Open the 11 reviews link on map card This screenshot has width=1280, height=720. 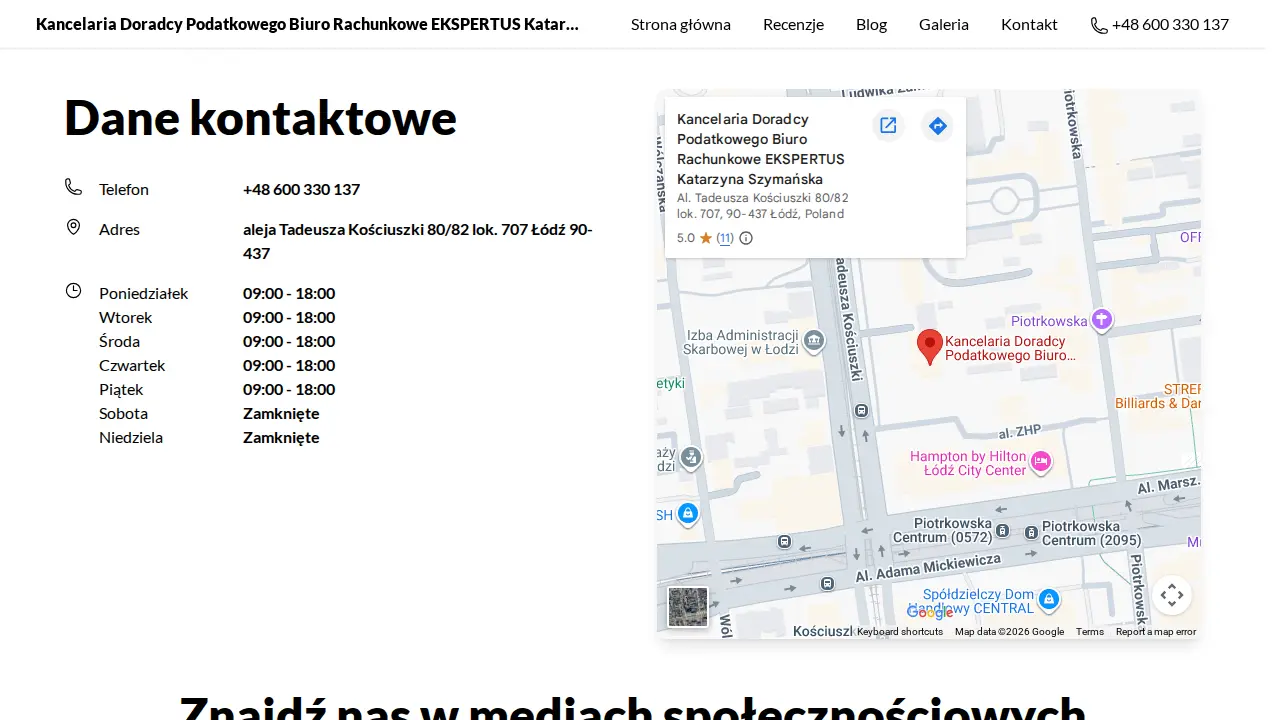[x=725, y=238]
